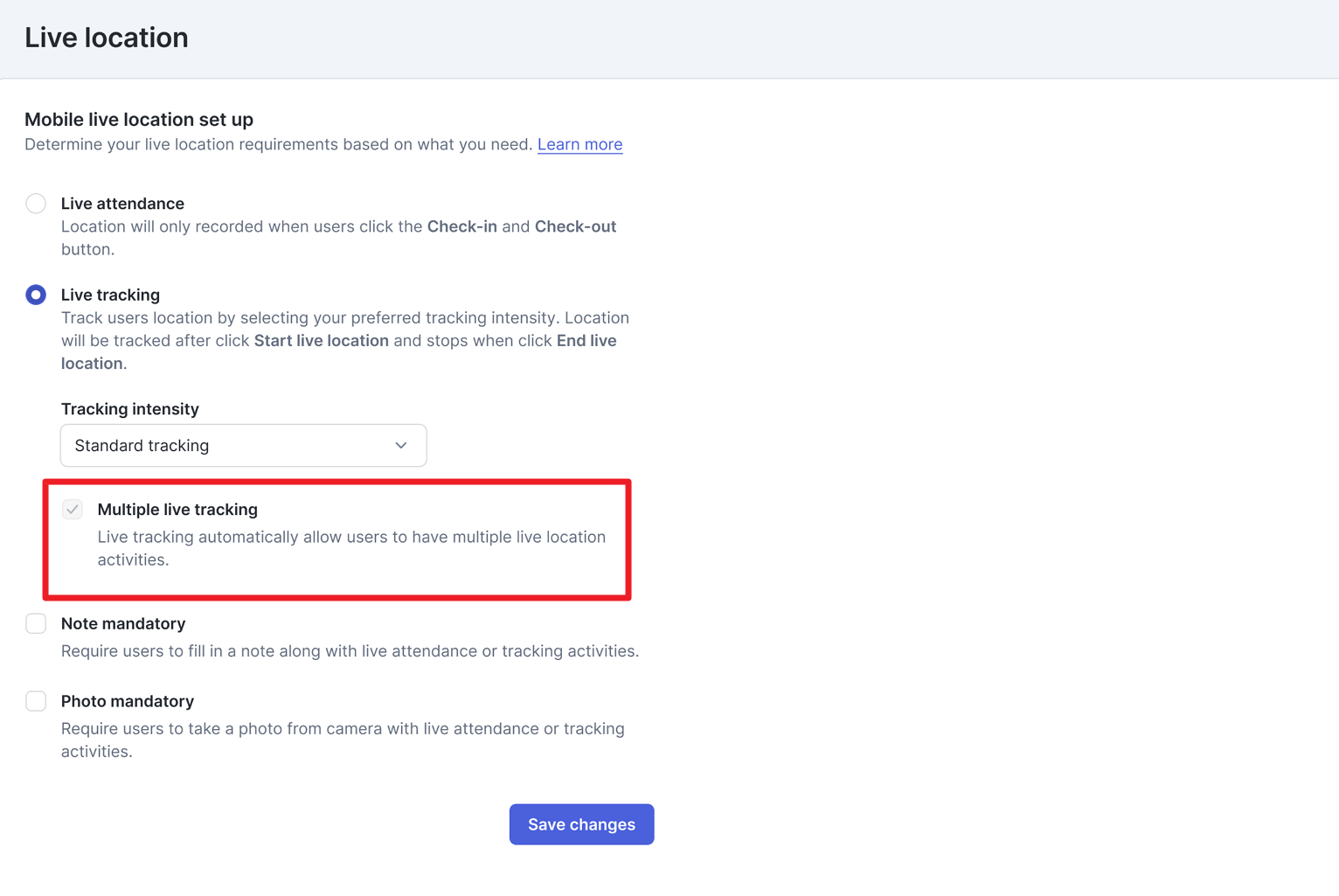Enable the Photo mandatory checkbox

pos(36,701)
